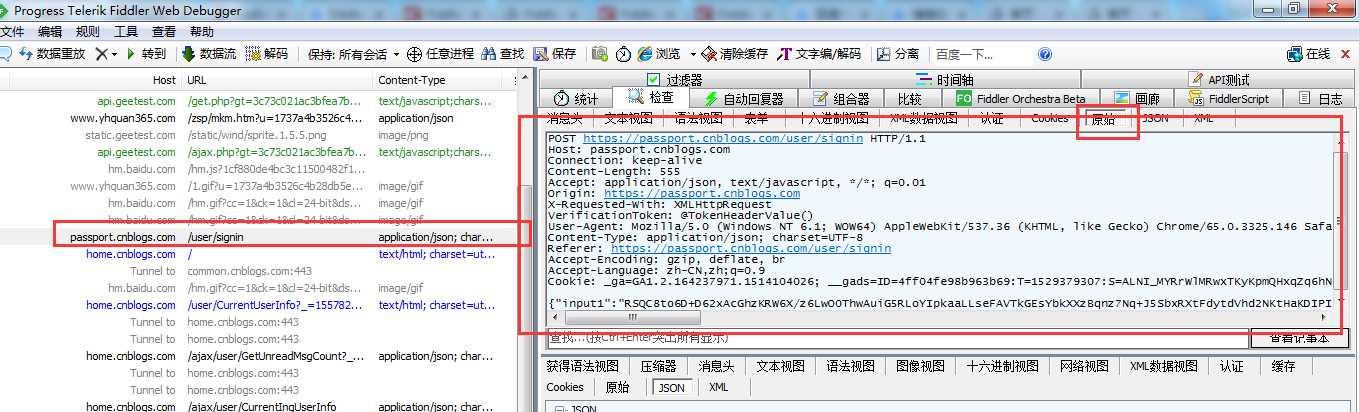Select the api.geetest.com /get.php session row
Viewport: 1359px width, 412px height.
260,101
